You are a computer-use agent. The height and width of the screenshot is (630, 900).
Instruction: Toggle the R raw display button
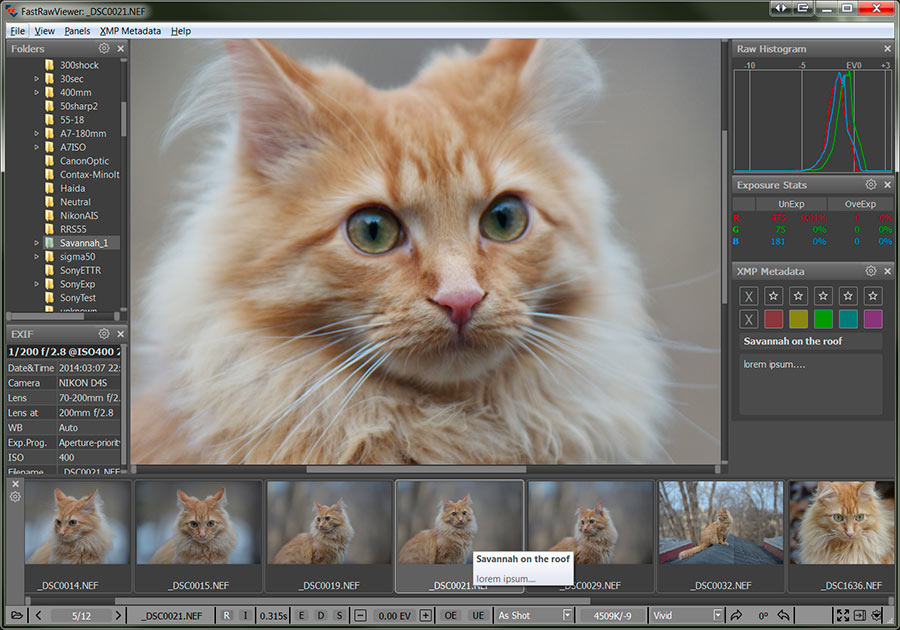point(227,615)
